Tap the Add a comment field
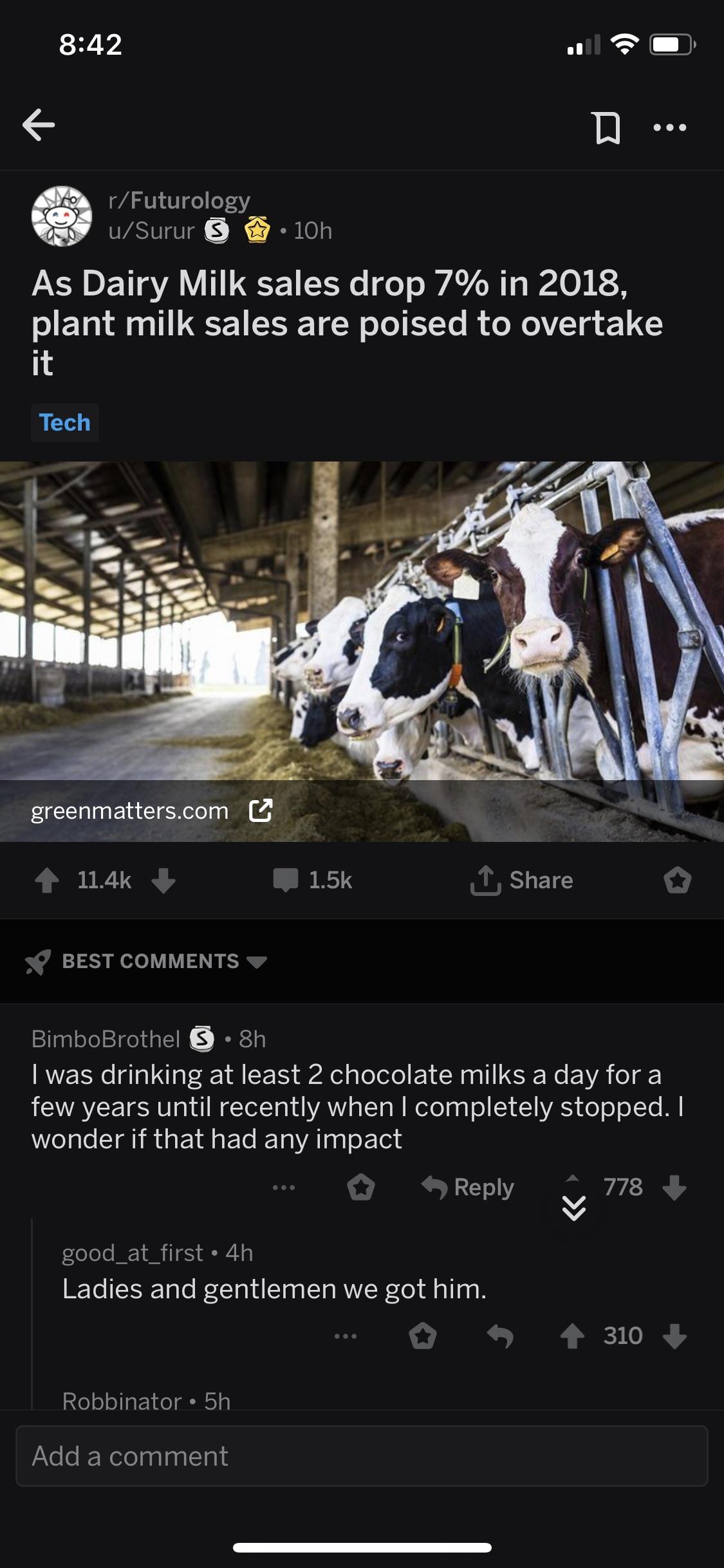Screen dimensions: 724x1568 pyautogui.click(x=362, y=1456)
